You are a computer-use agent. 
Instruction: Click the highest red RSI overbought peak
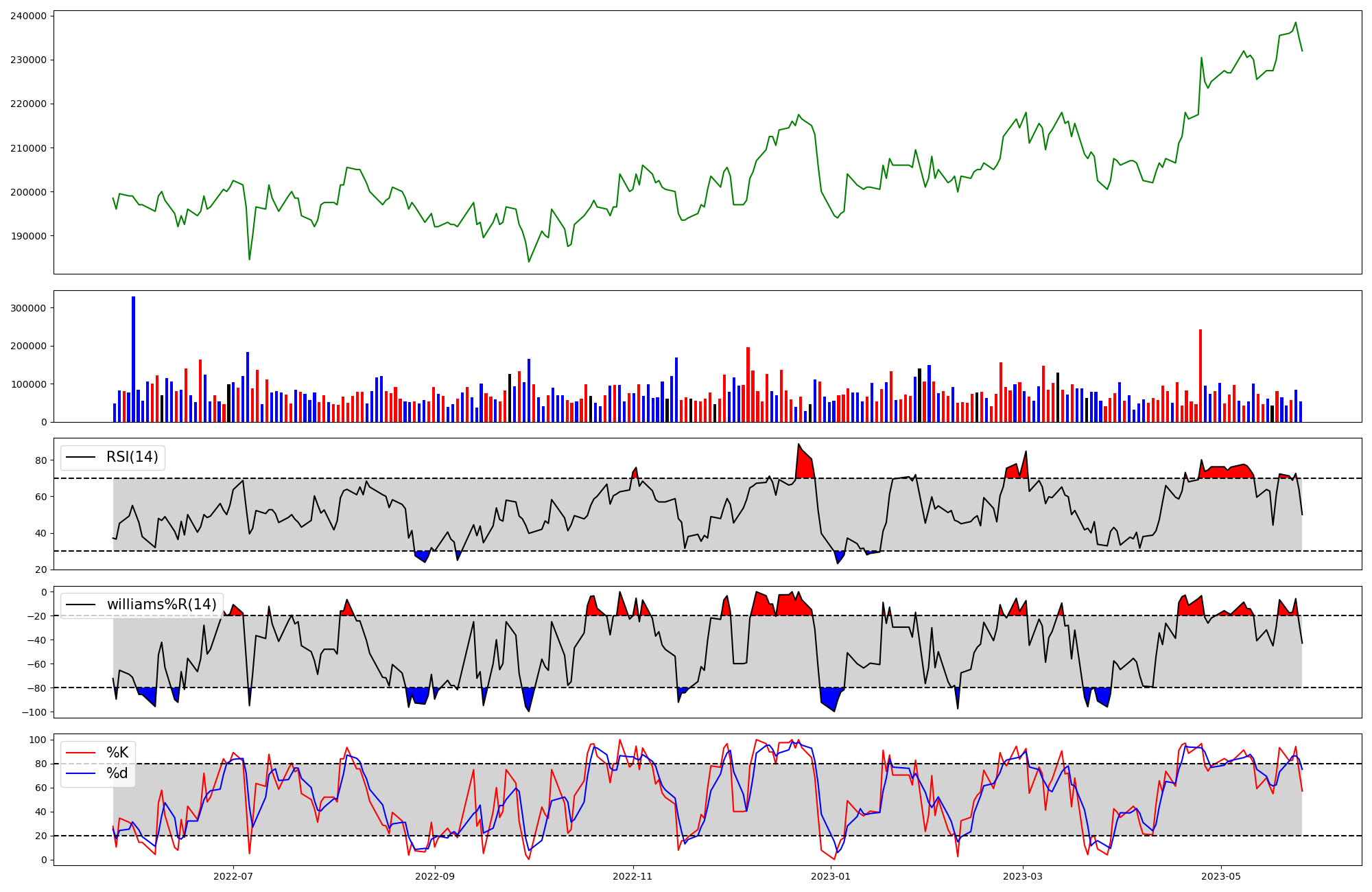pyautogui.click(x=799, y=445)
